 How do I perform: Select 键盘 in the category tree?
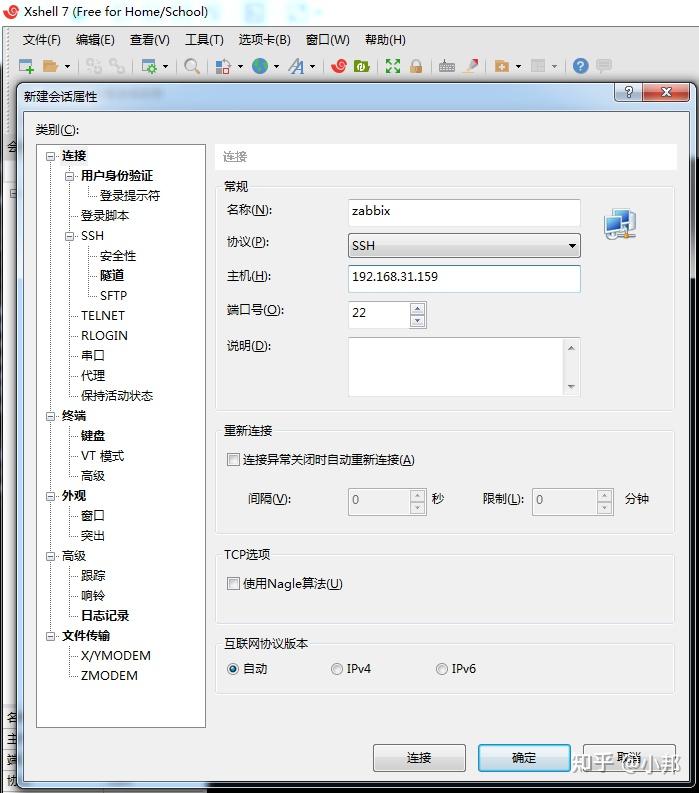93,436
